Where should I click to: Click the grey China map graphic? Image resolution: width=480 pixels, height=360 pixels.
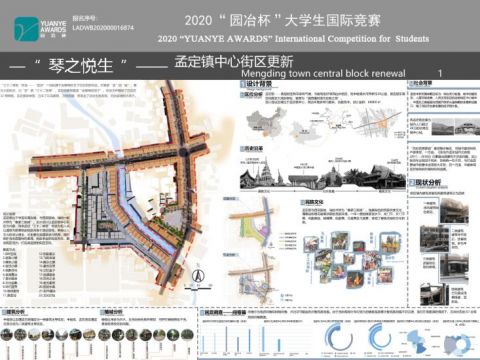pyautogui.click(x=265, y=123)
